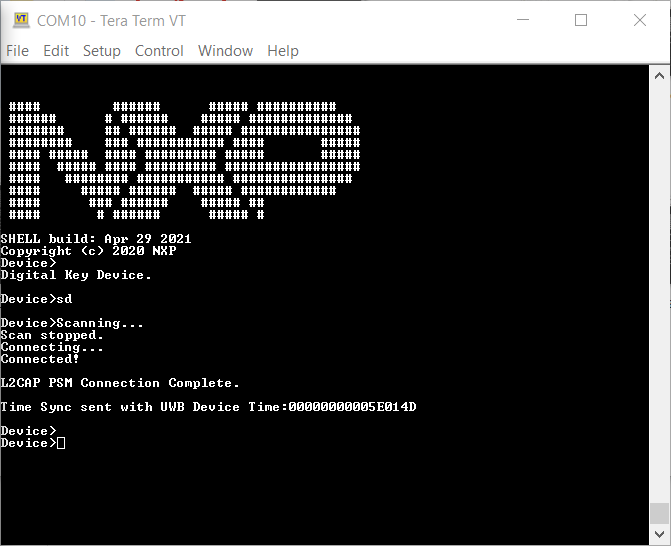Screen dimensions: 671x546
Task: Click the Tera Term VT title bar icon
Action: click(21, 20)
